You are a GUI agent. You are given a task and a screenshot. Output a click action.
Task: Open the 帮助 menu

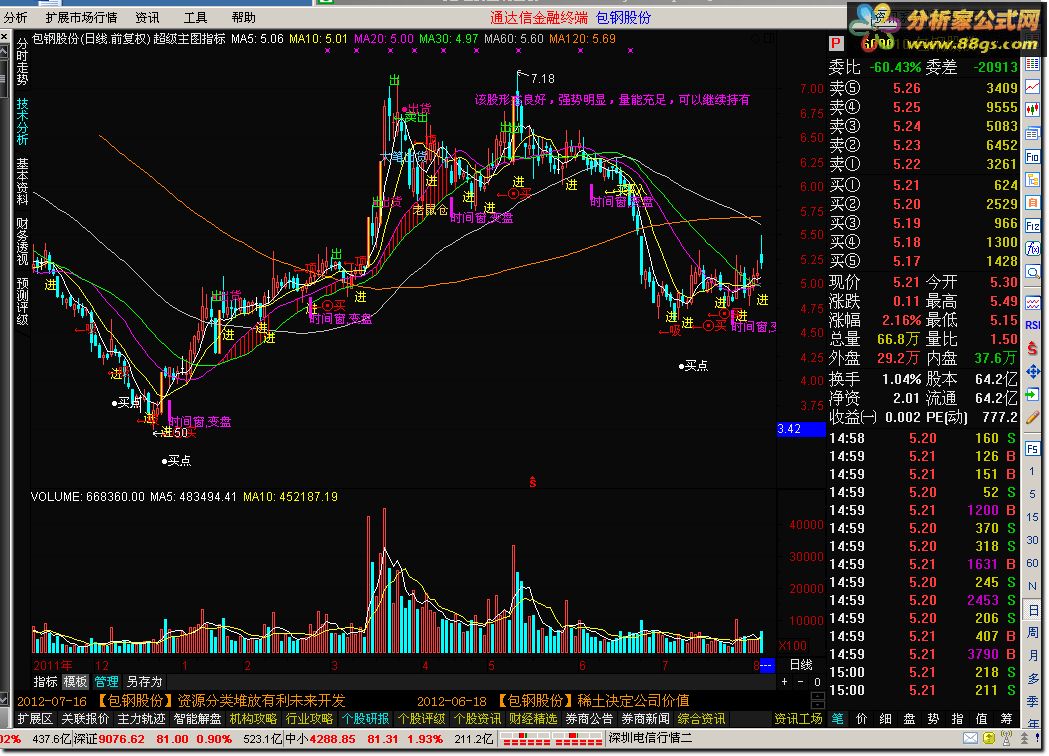point(244,17)
